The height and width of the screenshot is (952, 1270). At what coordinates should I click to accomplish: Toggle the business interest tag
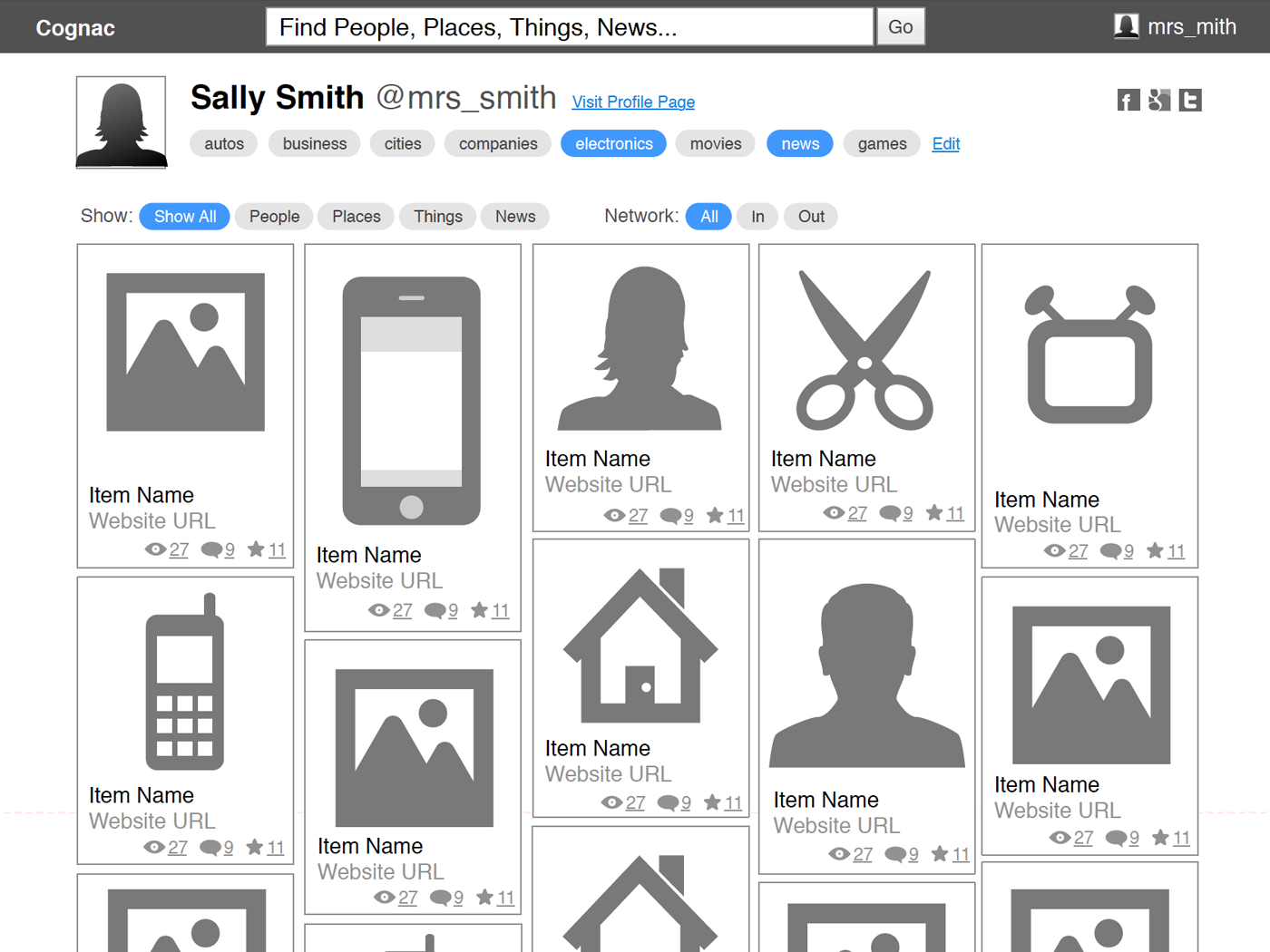(x=315, y=143)
